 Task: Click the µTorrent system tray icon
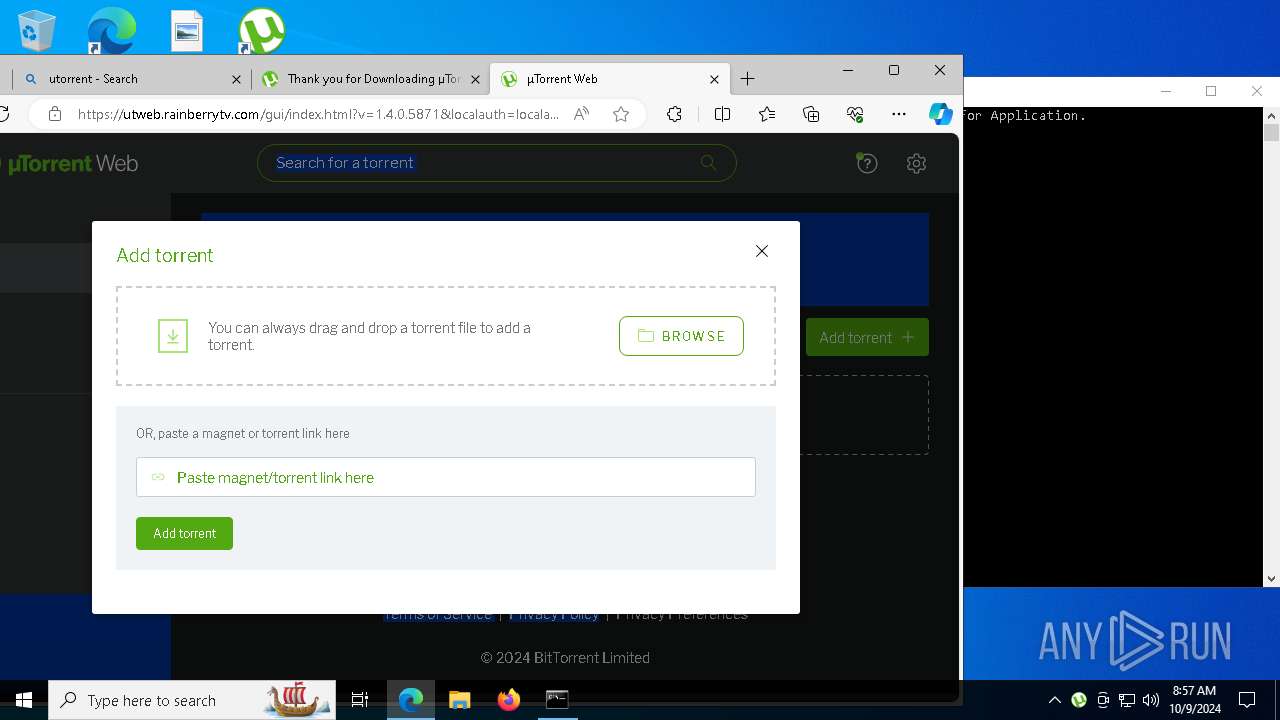[x=1079, y=700]
